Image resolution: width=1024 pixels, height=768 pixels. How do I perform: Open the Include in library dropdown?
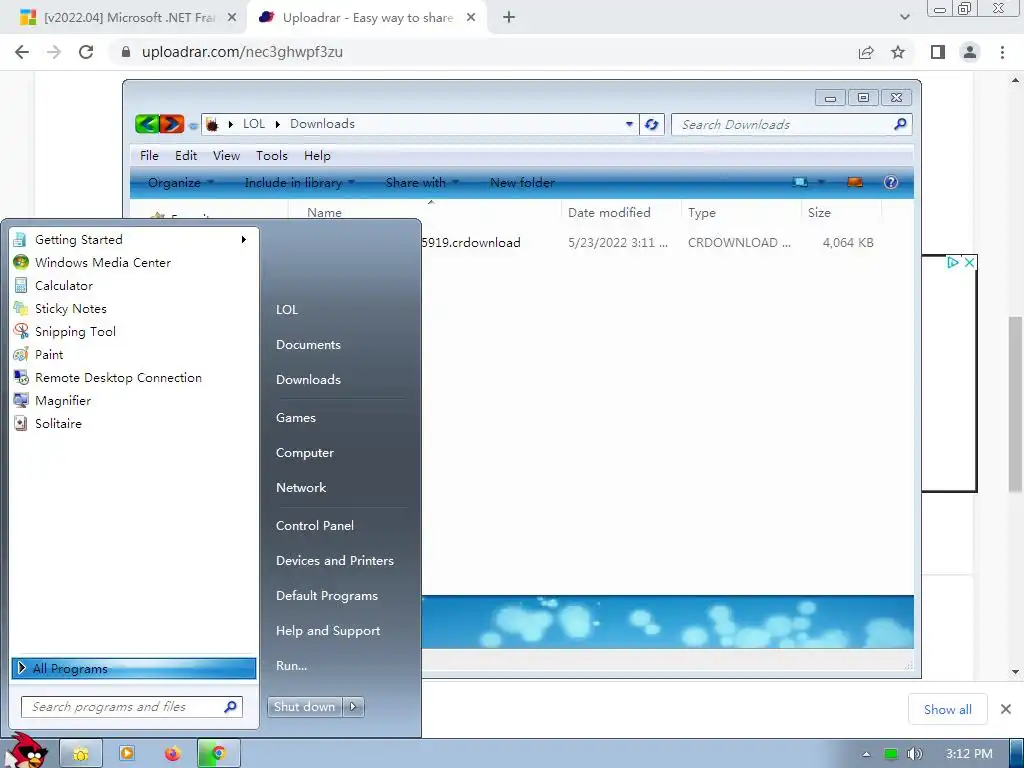click(x=300, y=183)
